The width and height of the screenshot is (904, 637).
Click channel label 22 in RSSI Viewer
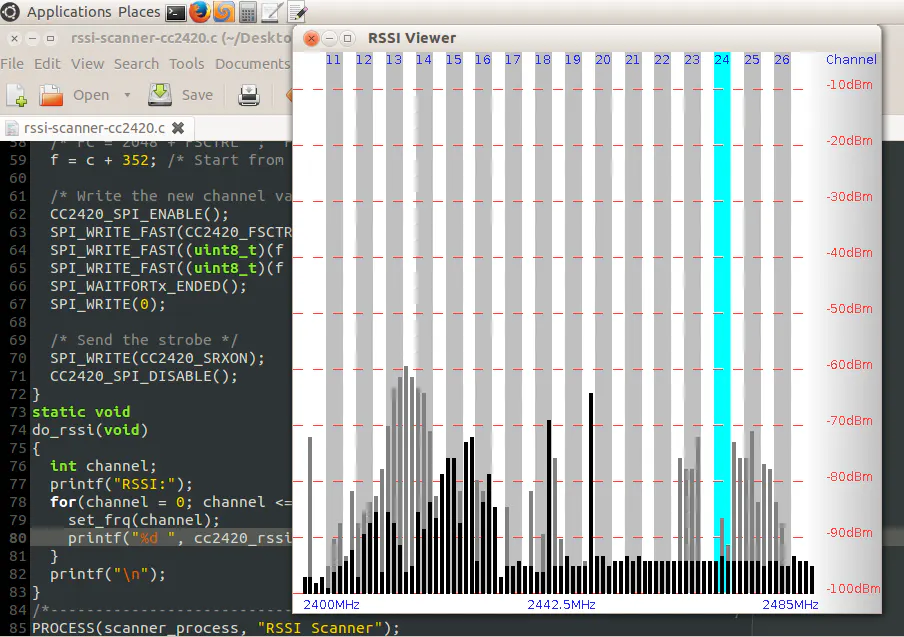tap(662, 60)
